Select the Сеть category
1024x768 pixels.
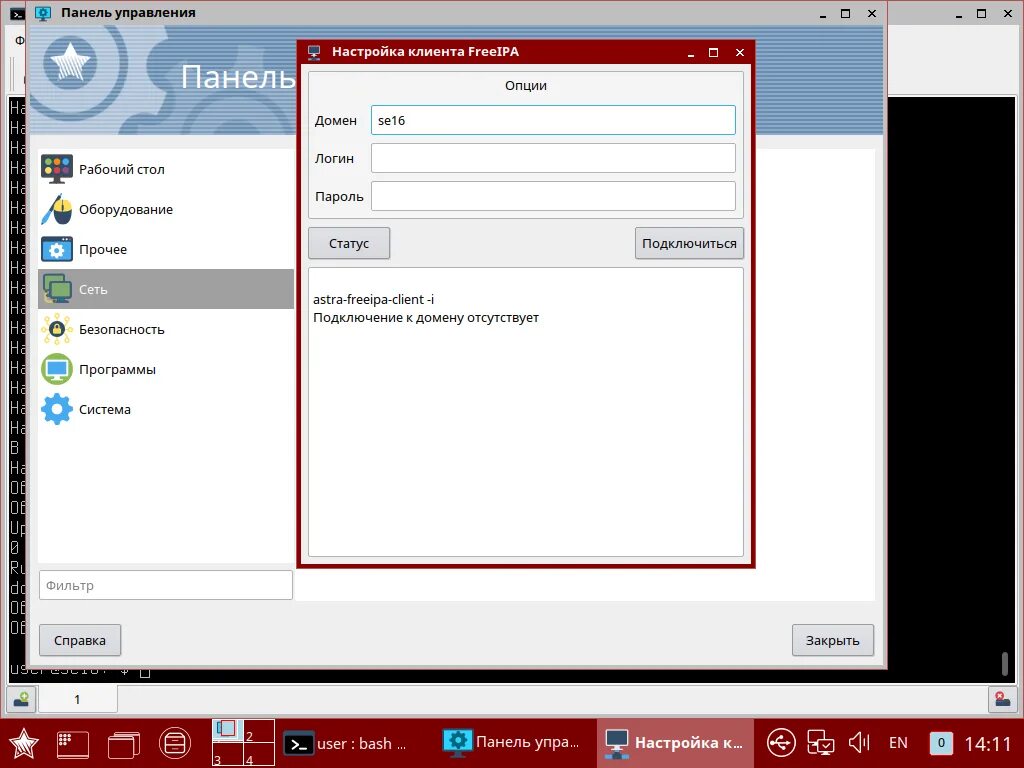coord(166,289)
